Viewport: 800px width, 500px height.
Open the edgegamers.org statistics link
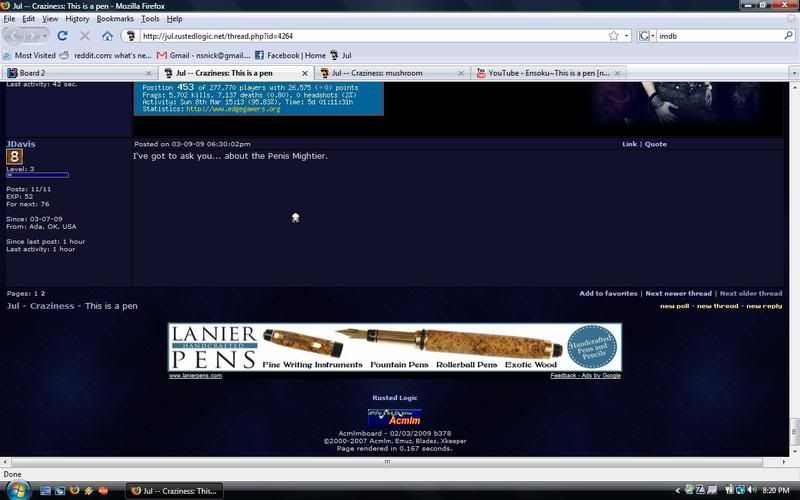[x=233, y=109]
